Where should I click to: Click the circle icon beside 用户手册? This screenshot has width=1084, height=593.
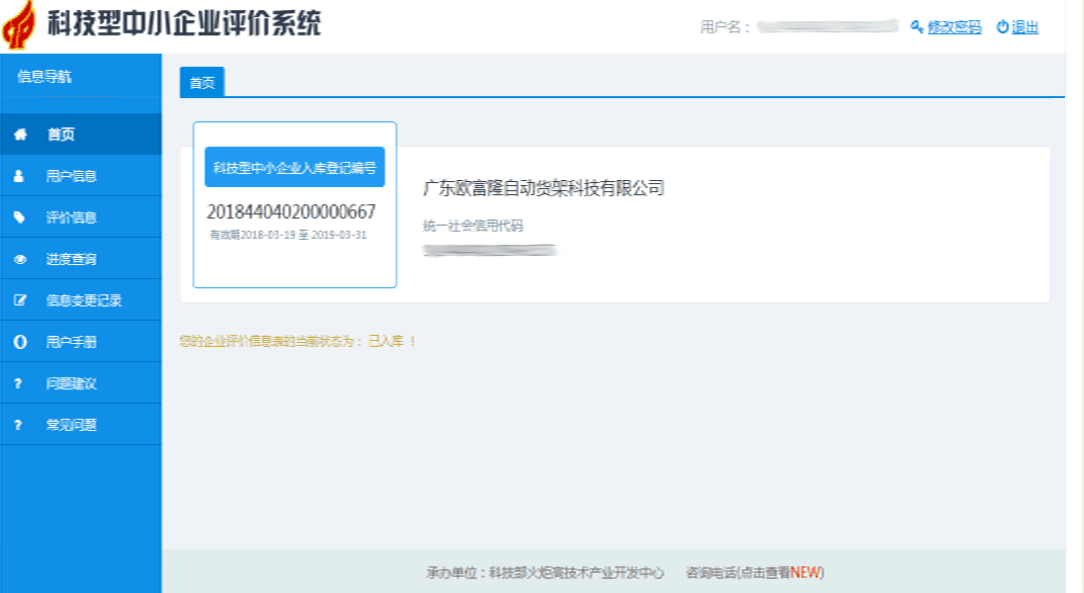pyautogui.click(x=20, y=341)
